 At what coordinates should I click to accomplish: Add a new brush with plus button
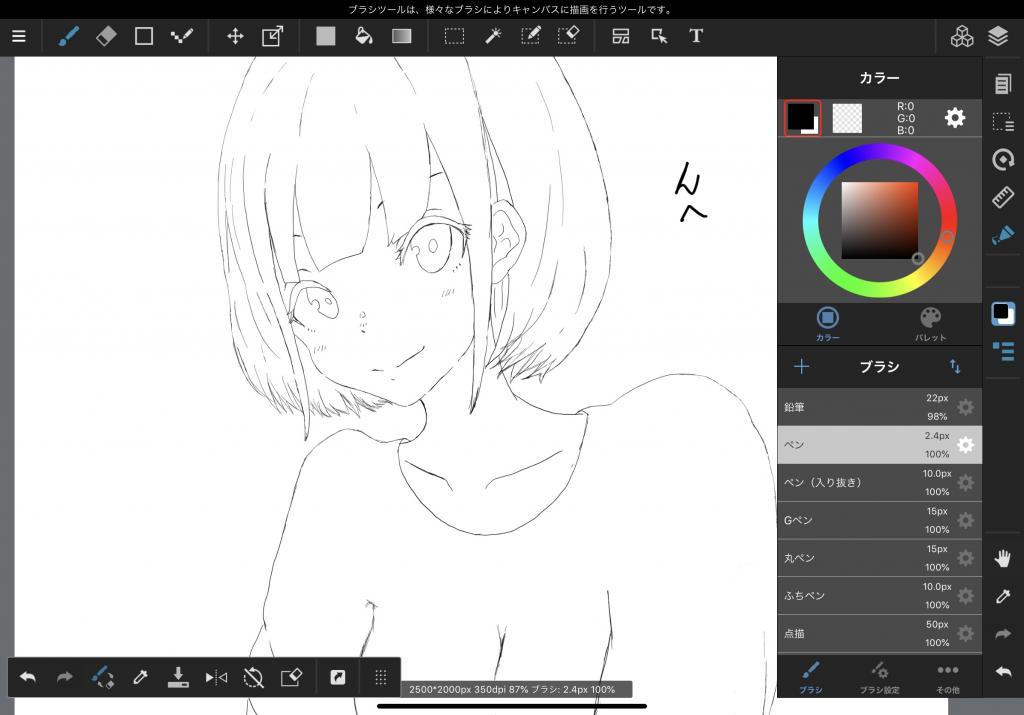click(801, 367)
